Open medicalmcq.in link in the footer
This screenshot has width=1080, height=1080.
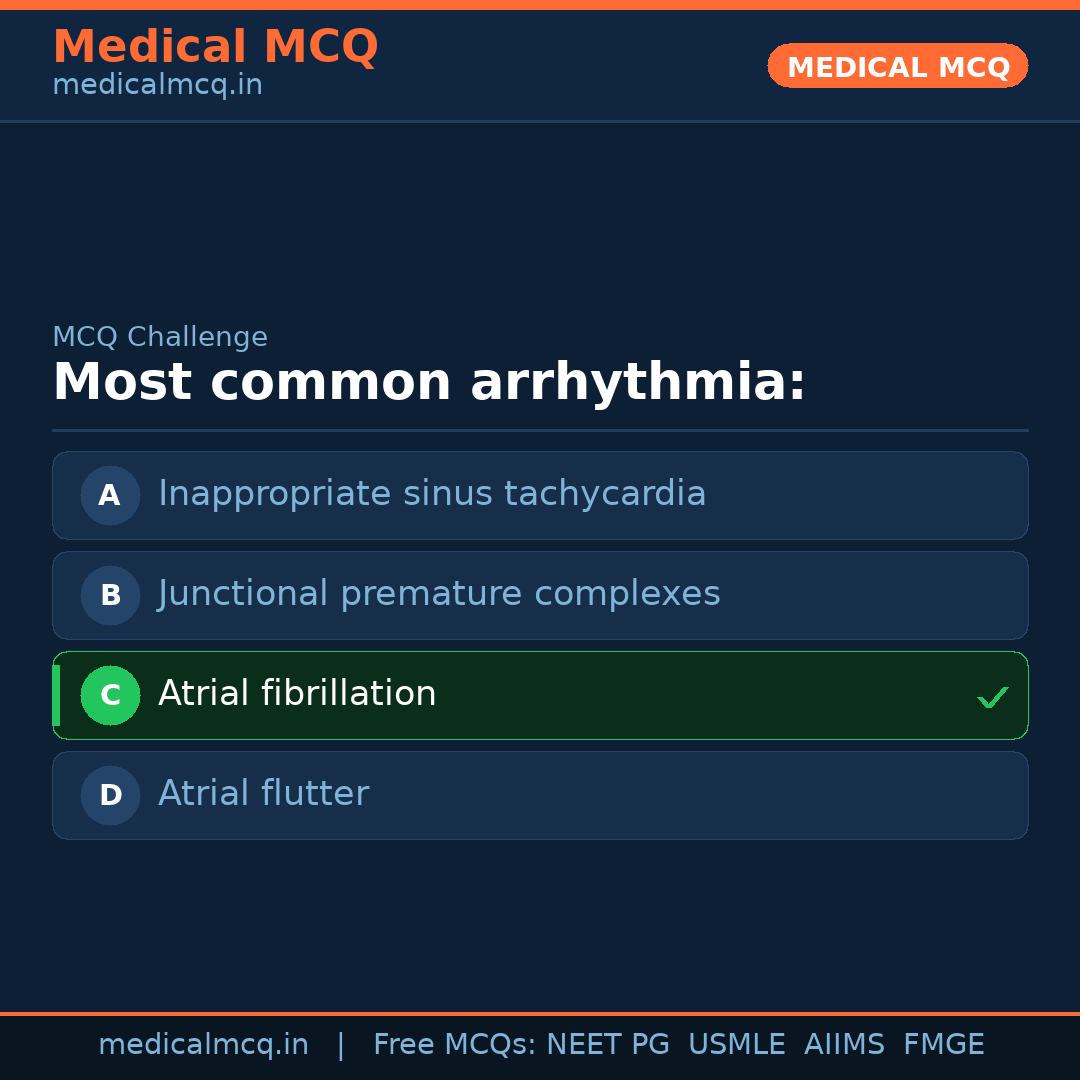point(203,1045)
